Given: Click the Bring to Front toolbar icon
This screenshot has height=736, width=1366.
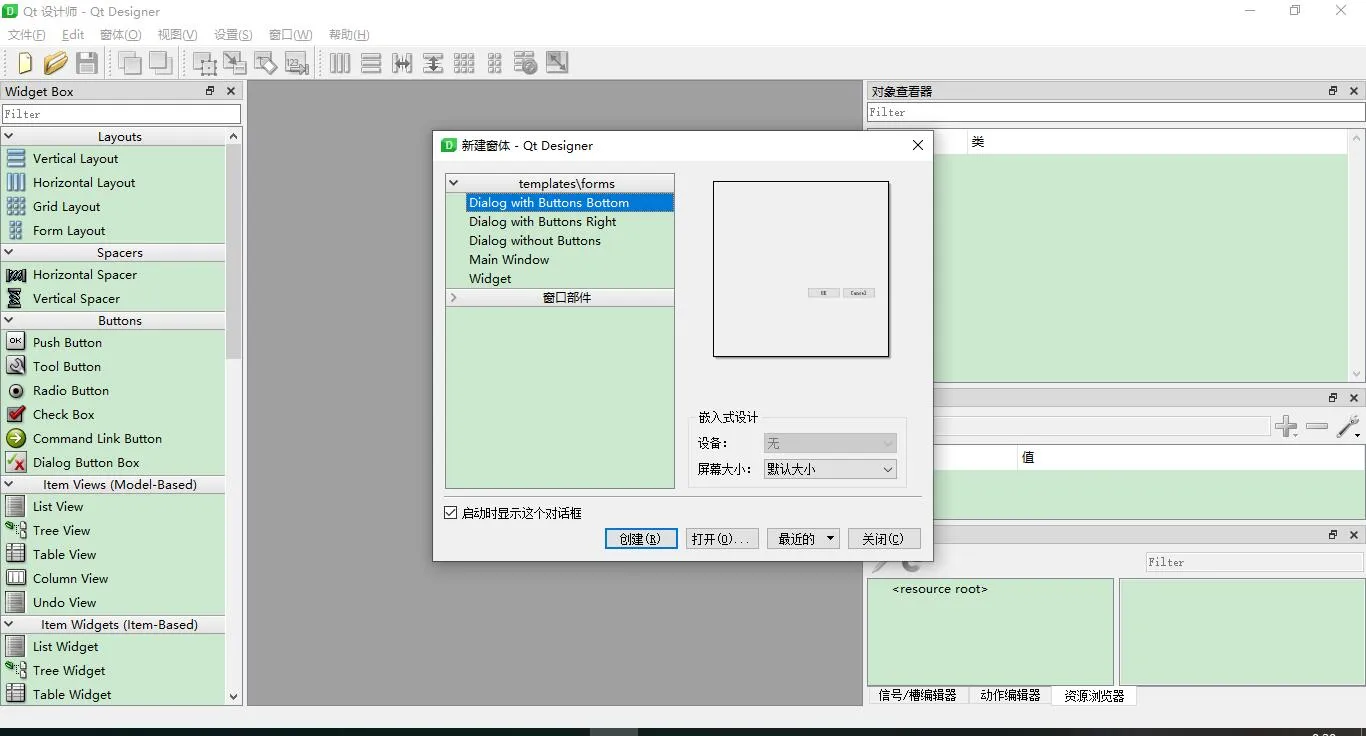Looking at the screenshot, I should pyautogui.click(x=161, y=63).
